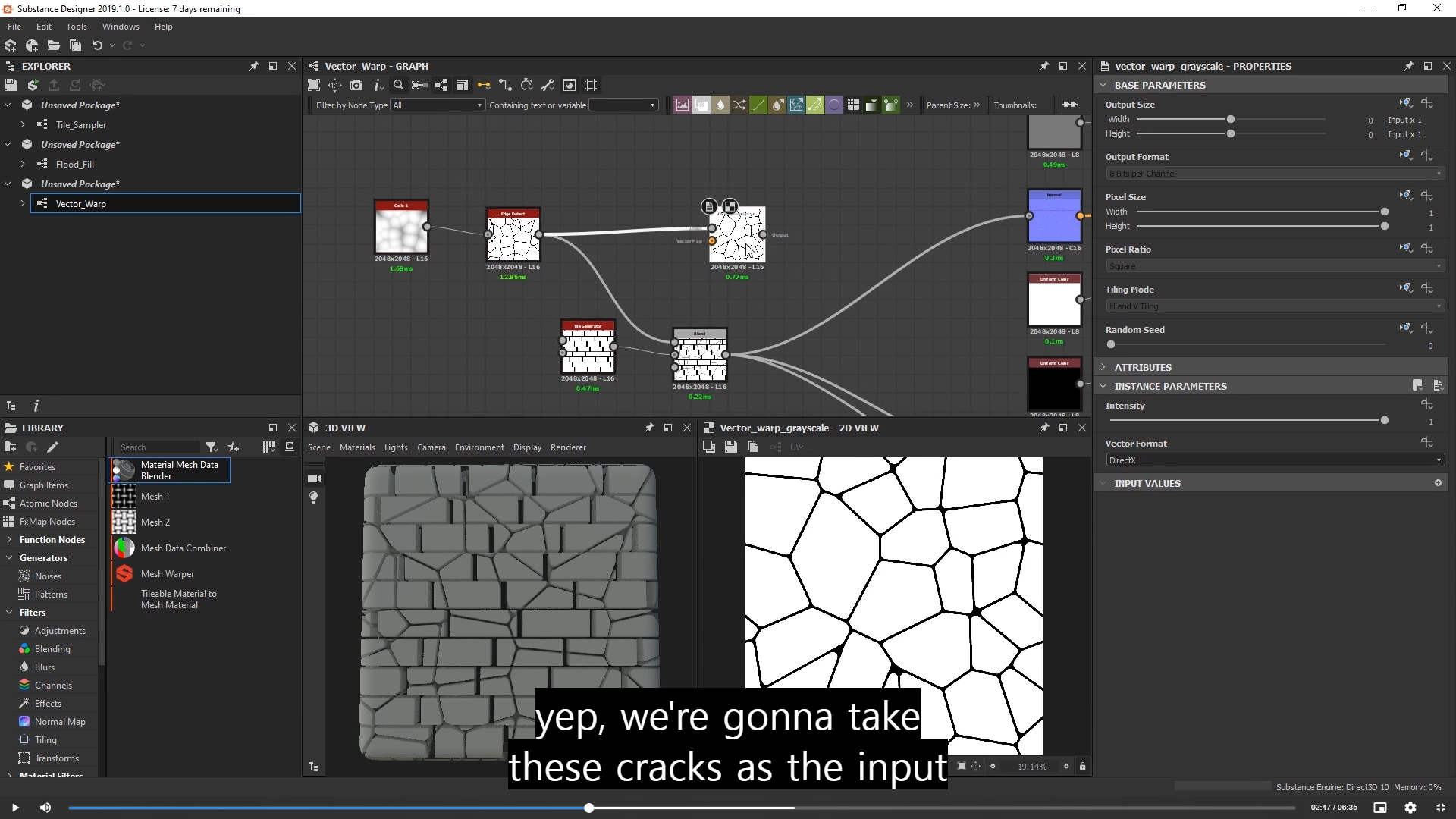Viewport: 1456px width, 819px height.
Task: Click the camera screenshot icon in graph toolbar
Action: click(356, 85)
